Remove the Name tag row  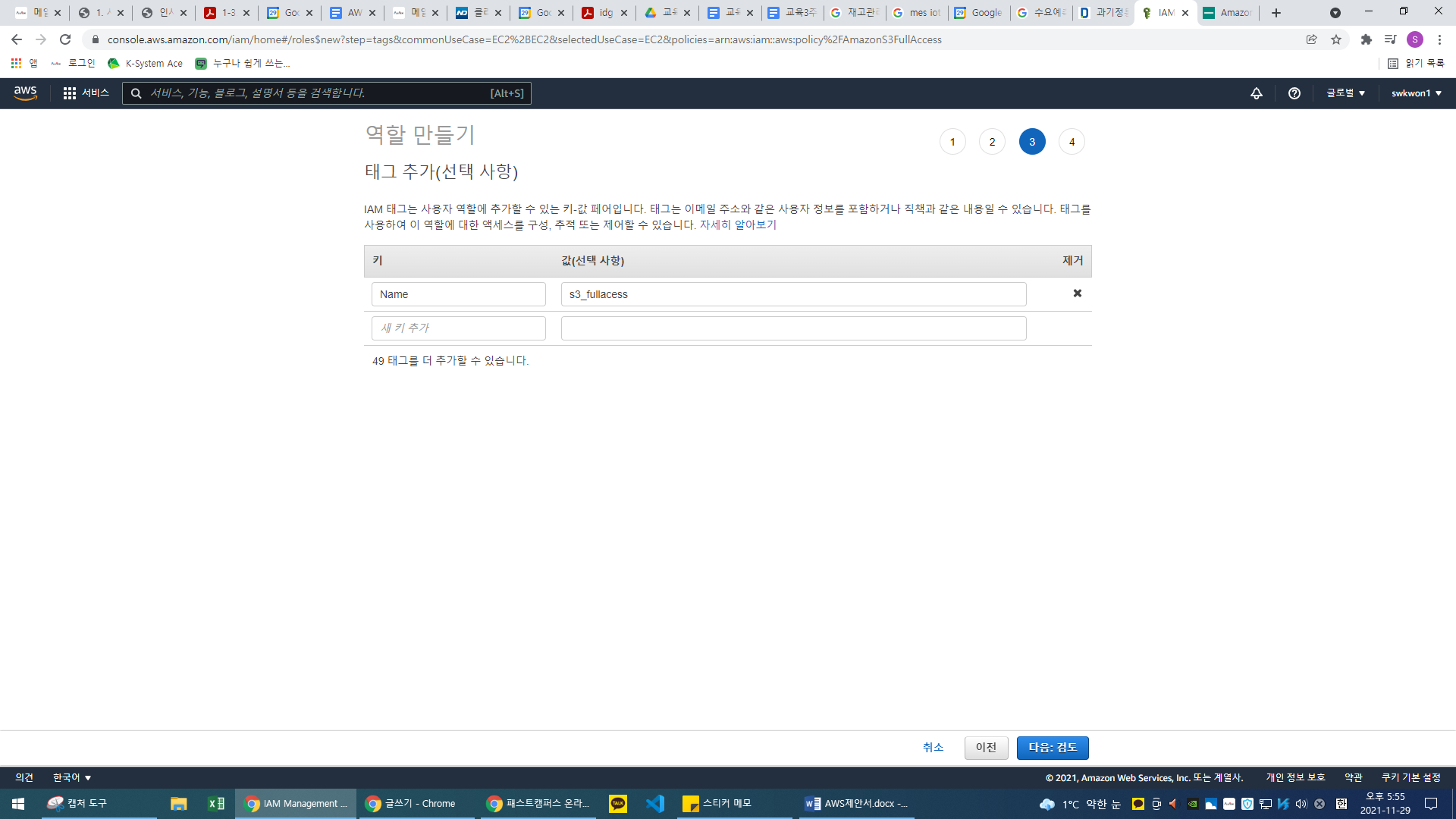tap(1077, 293)
